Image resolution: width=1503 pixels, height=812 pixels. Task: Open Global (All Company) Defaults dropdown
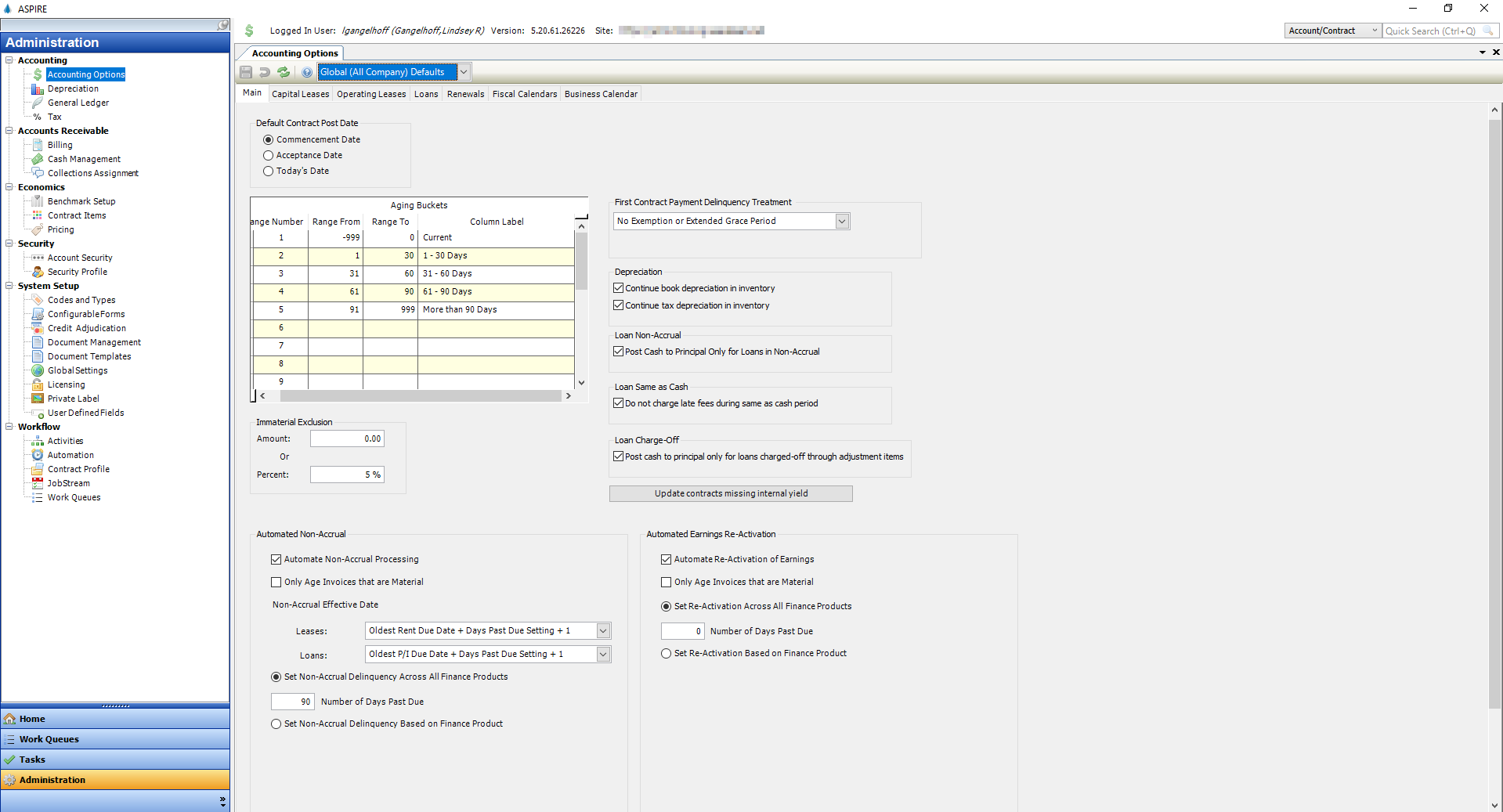click(464, 72)
